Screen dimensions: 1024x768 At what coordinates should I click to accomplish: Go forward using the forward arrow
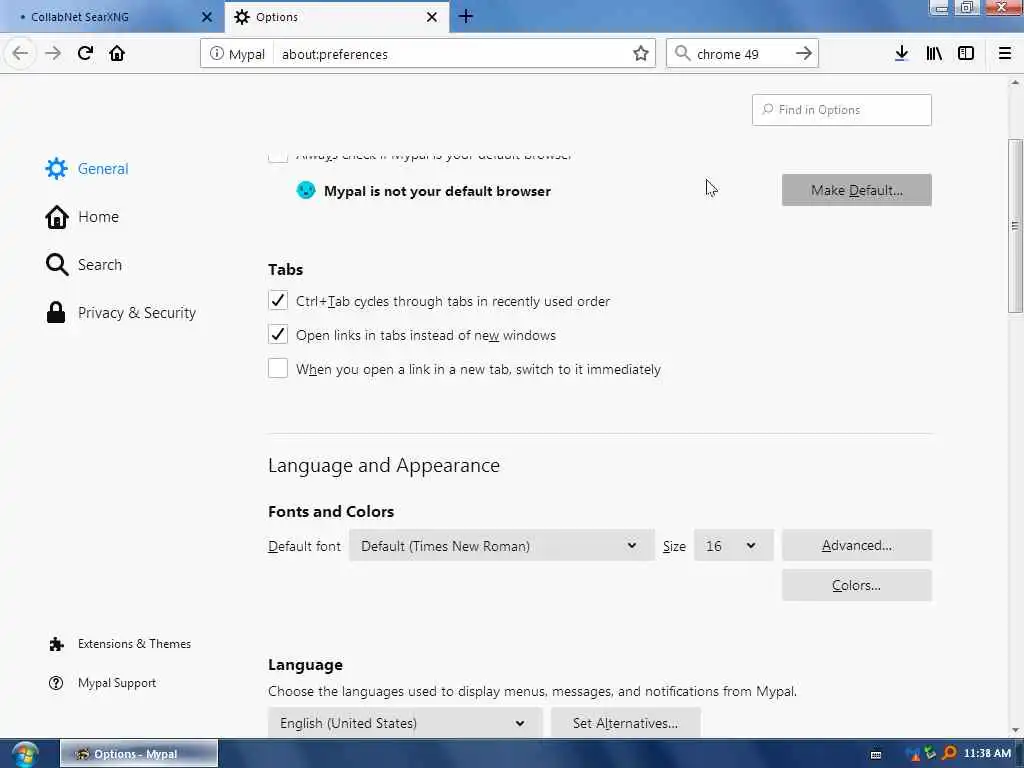point(53,54)
